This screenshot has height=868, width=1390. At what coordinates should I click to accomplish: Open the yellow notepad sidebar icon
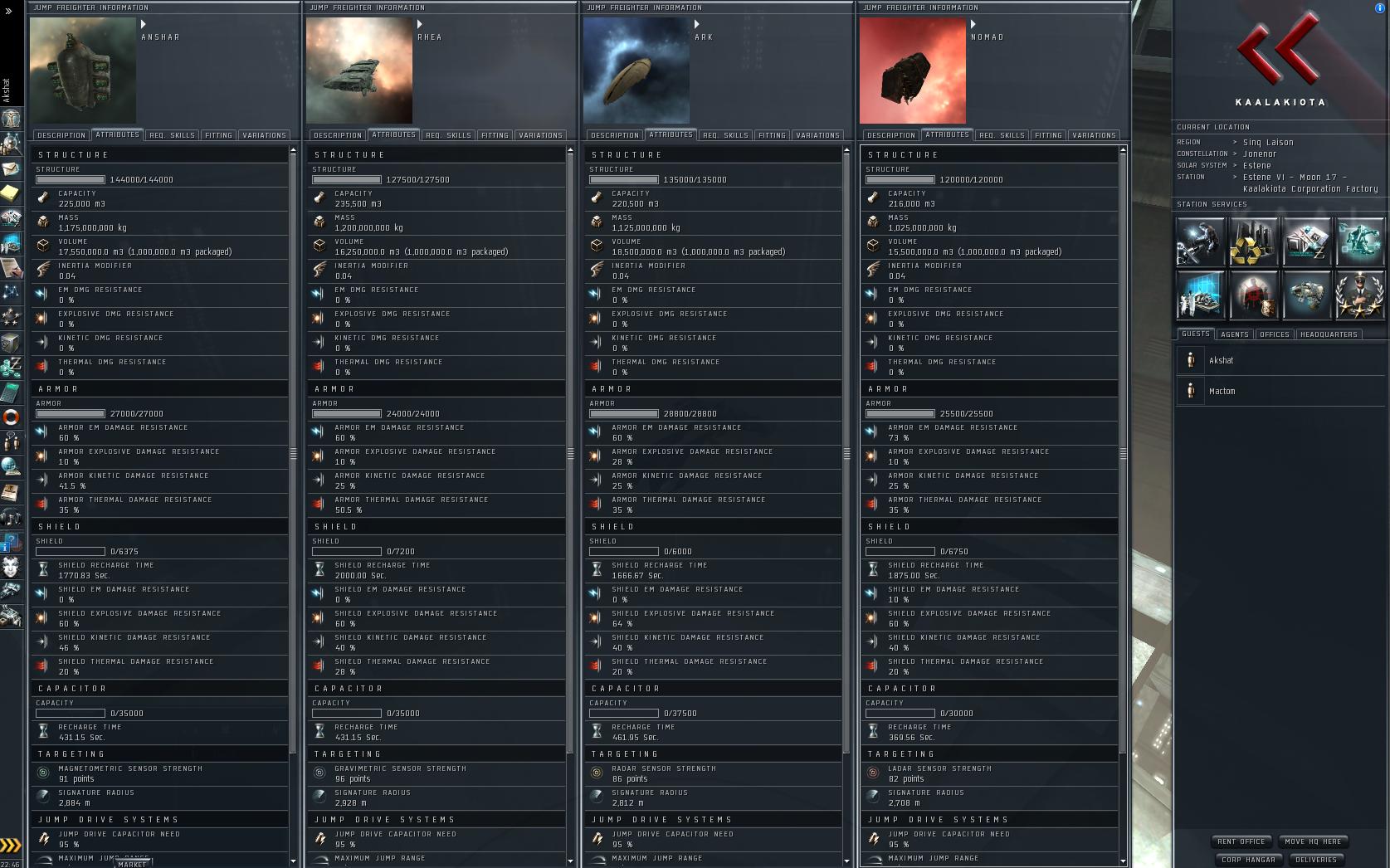click(x=11, y=193)
